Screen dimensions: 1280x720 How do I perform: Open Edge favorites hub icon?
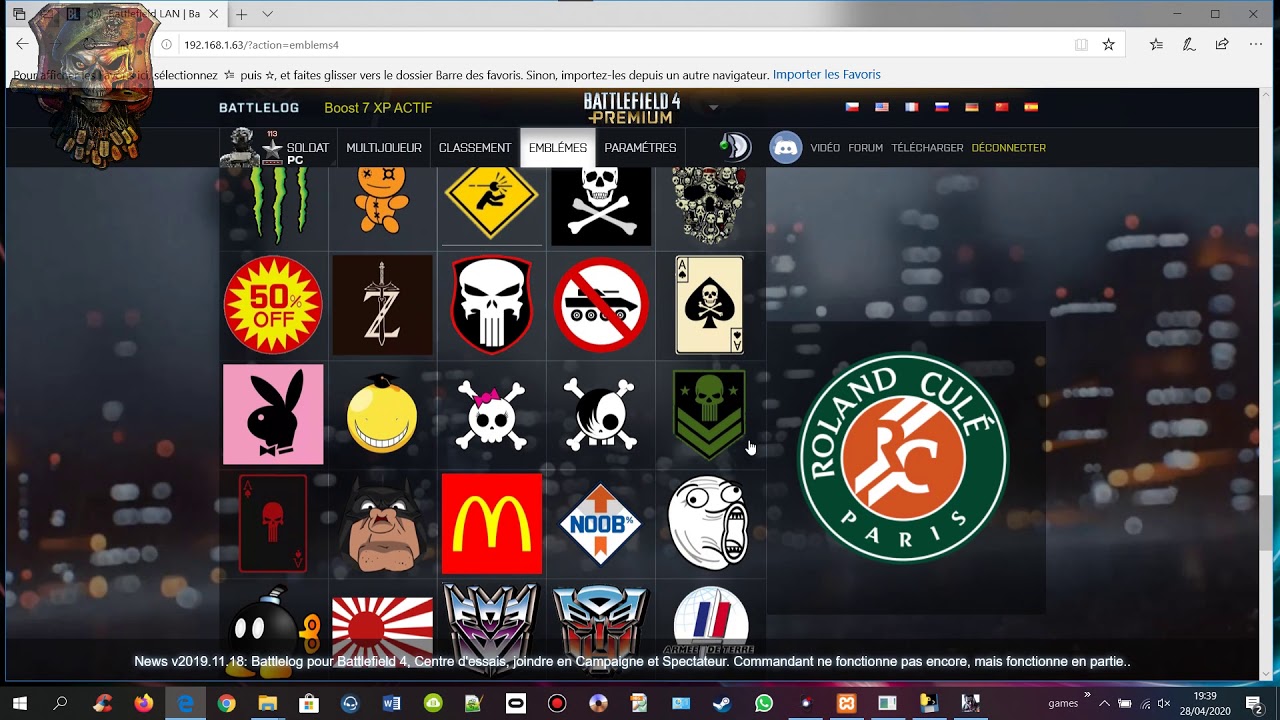pyautogui.click(x=1156, y=44)
